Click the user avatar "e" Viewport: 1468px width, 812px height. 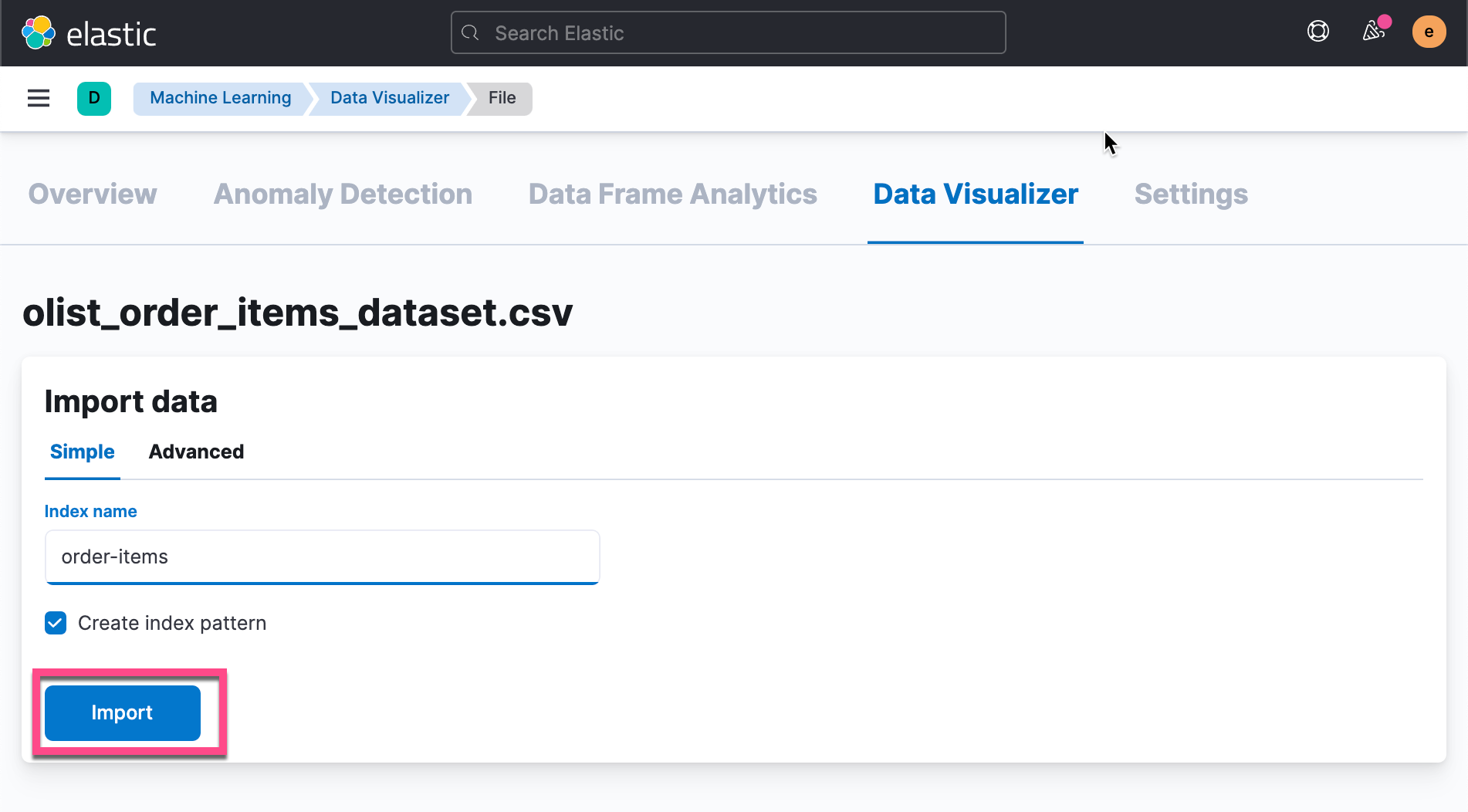click(x=1429, y=32)
